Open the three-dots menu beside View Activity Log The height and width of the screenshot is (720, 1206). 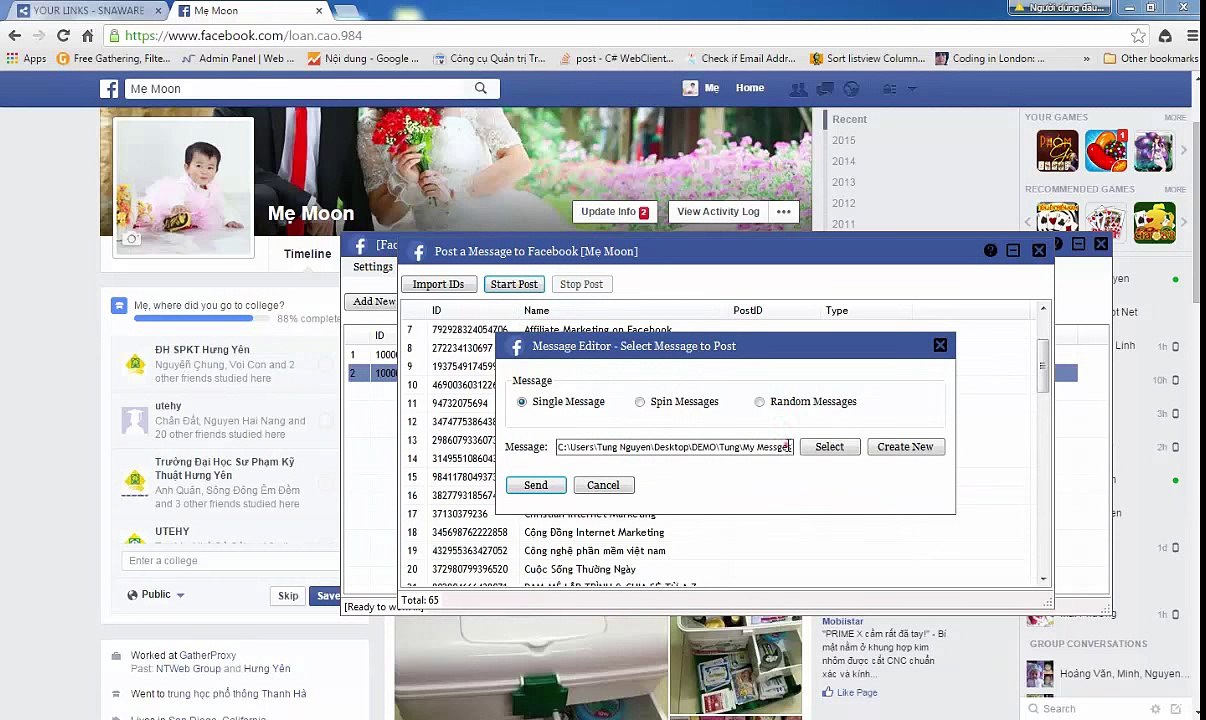pos(784,211)
